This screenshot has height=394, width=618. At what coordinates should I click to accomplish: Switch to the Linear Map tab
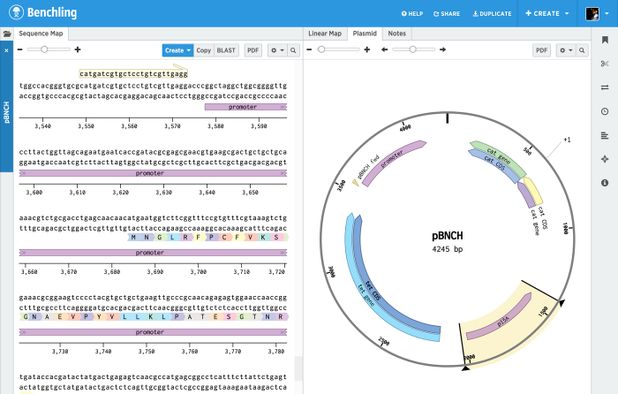point(325,33)
